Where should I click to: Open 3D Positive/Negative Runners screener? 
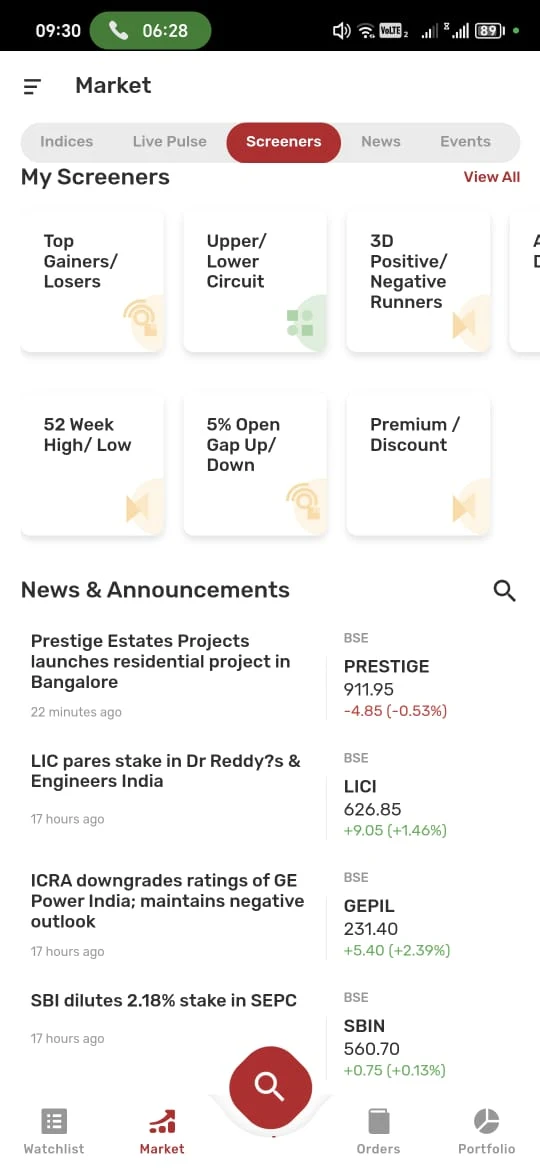click(x=418, y=281)
